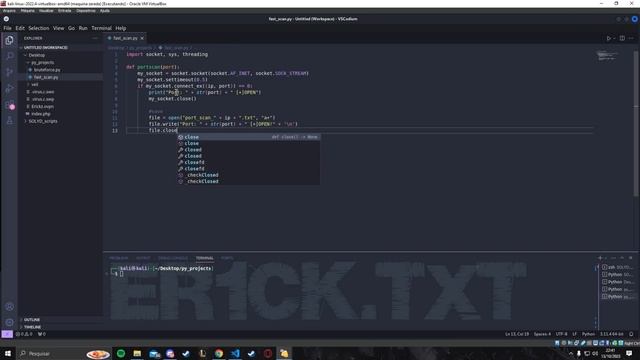Switch to the DEBUG CONSOLE panel tab
Image resolution: width=640 pixels, height=360 pixels.
pos(173,258)
